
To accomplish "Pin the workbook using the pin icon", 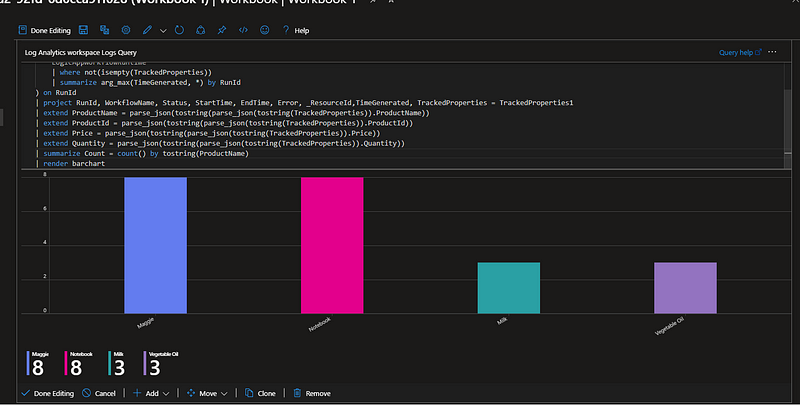I will click(222, 30).
